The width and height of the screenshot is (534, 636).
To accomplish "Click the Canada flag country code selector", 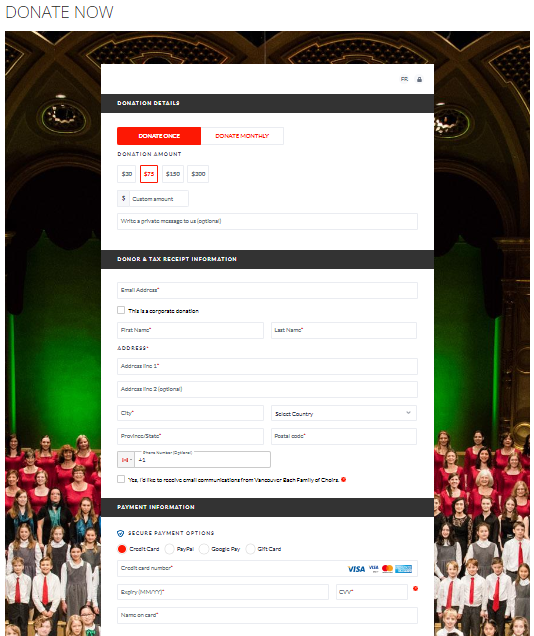I will click(126, 460).
